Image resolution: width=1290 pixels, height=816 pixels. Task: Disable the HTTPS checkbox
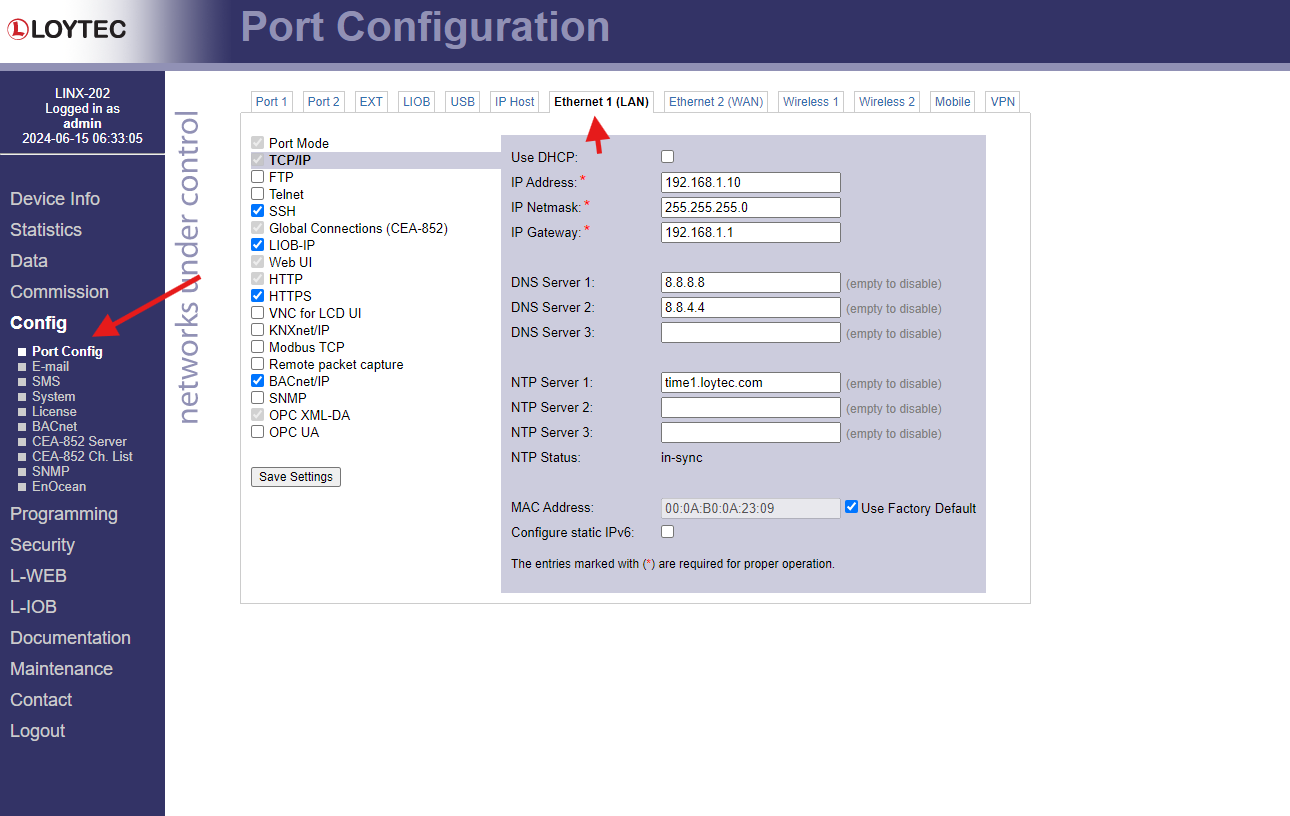tap(257, 296)
